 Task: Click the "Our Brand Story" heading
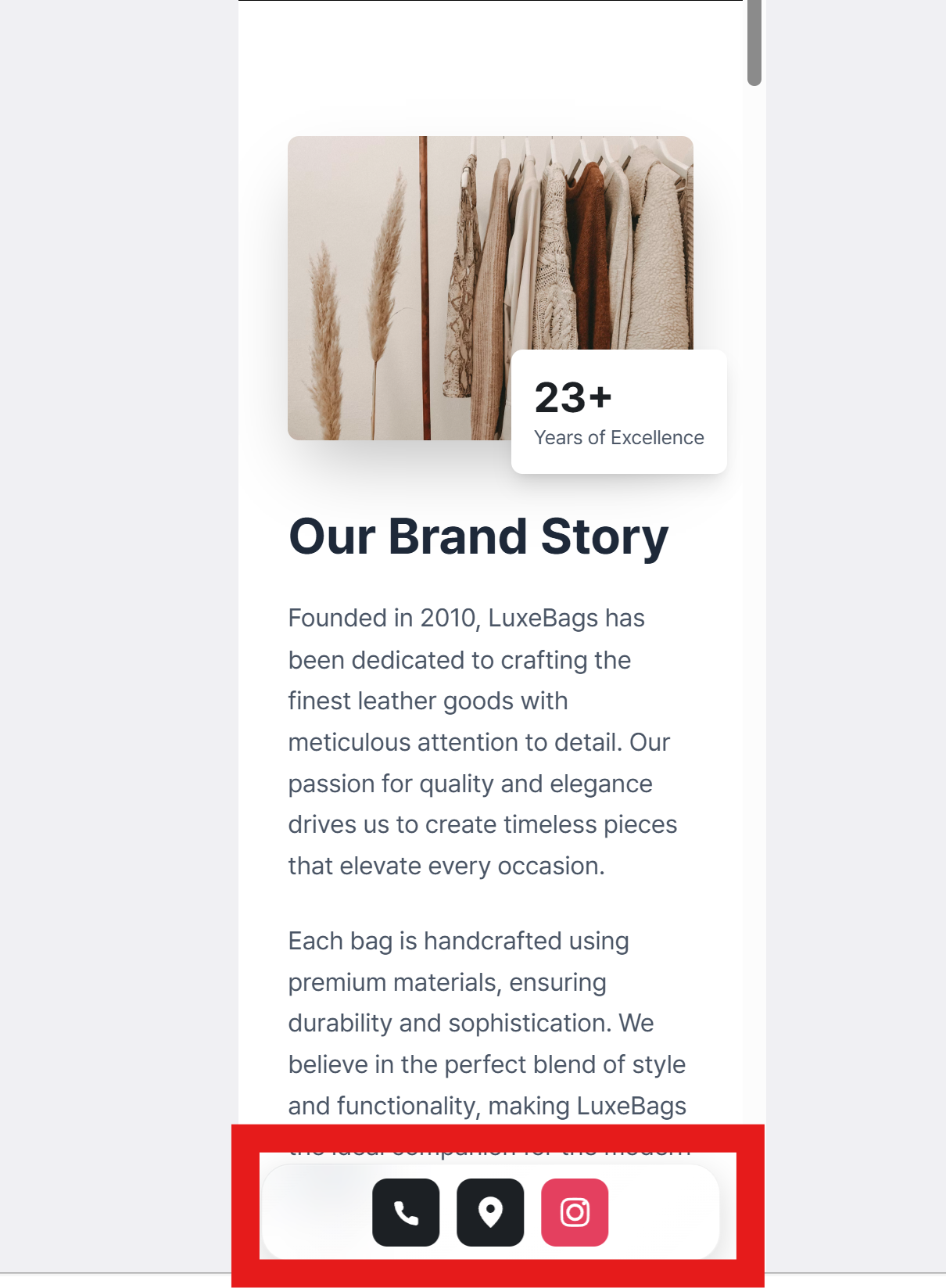point(478,537)
